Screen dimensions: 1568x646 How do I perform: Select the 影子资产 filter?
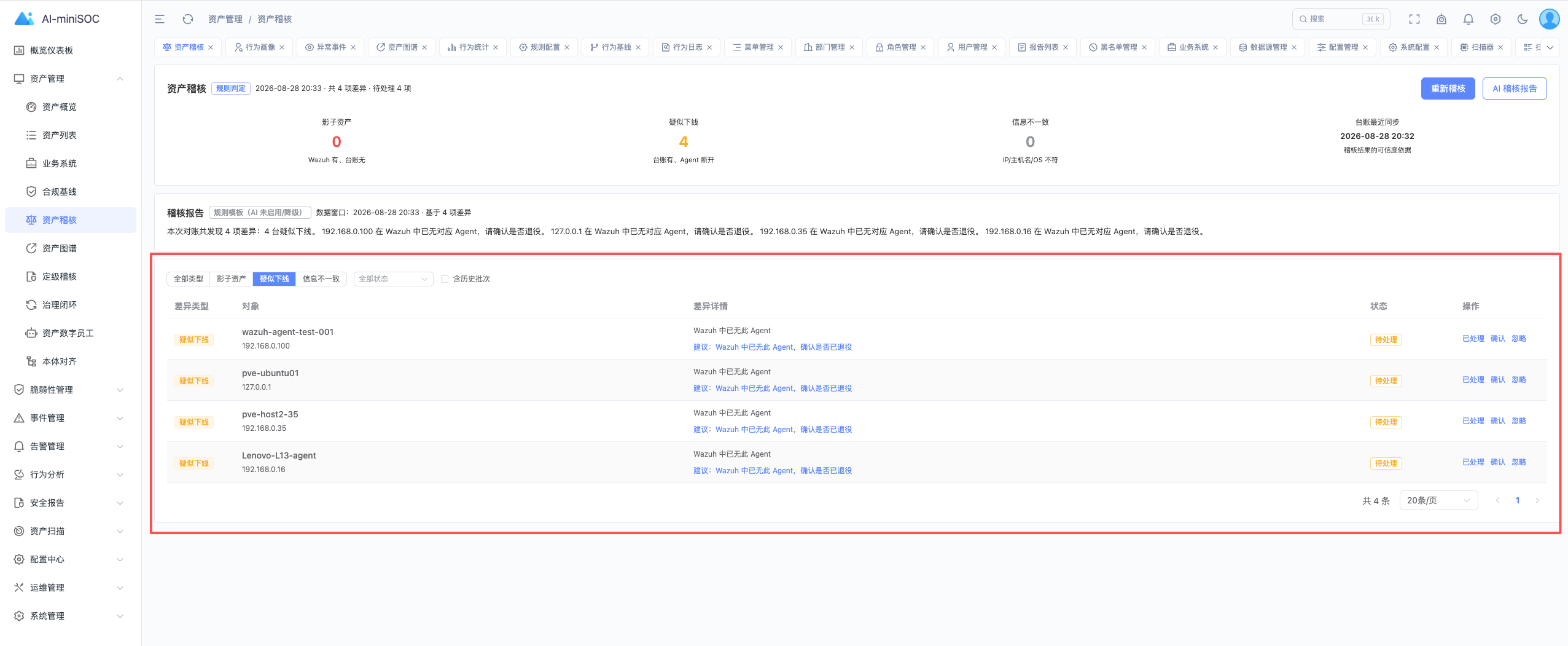click(x=231, y=279)
